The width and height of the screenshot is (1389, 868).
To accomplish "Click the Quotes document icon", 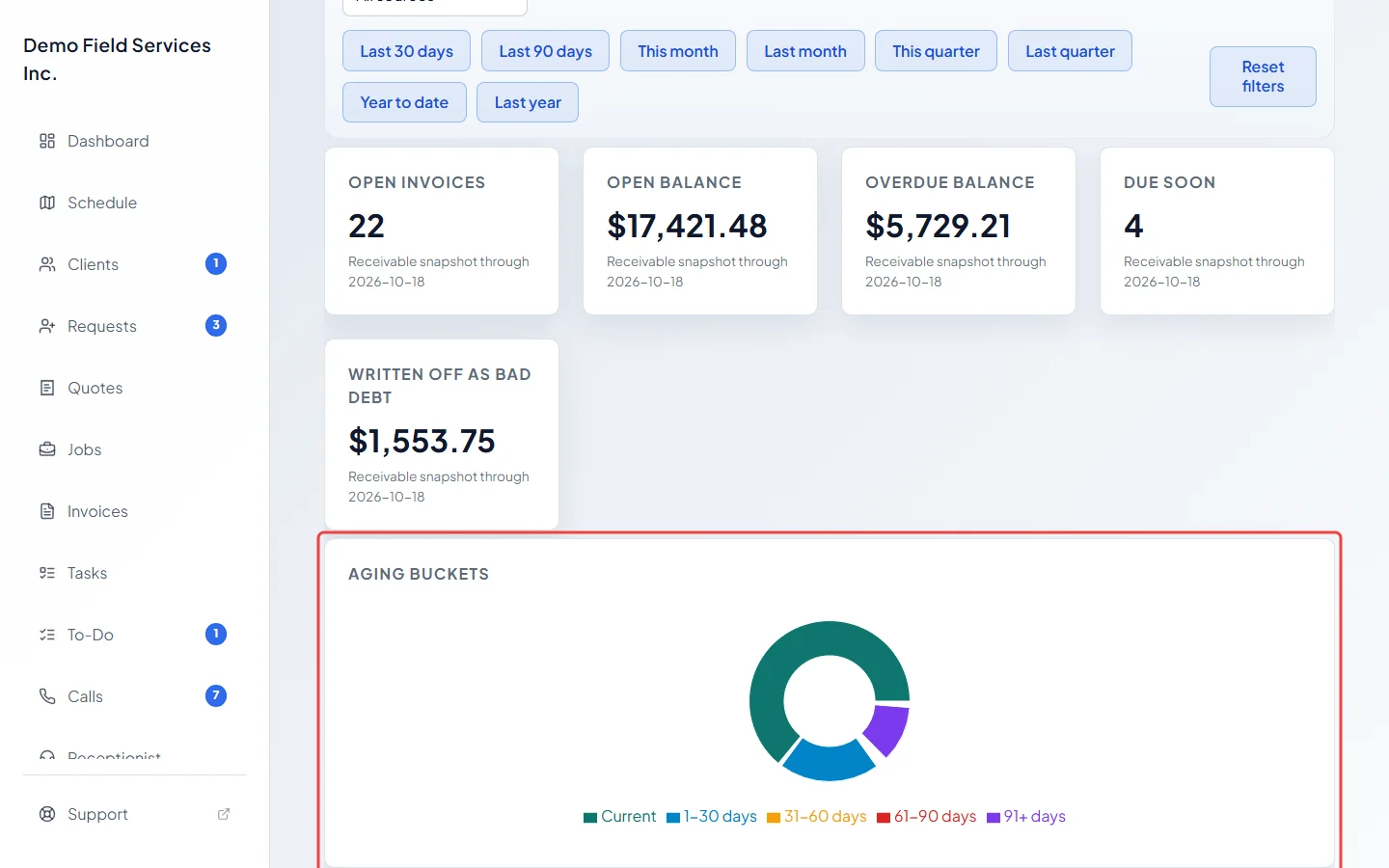I will click(x=47, y=388).
